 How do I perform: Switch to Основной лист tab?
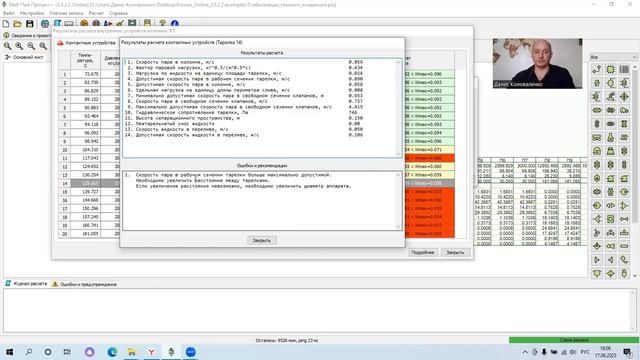point(24,57)
